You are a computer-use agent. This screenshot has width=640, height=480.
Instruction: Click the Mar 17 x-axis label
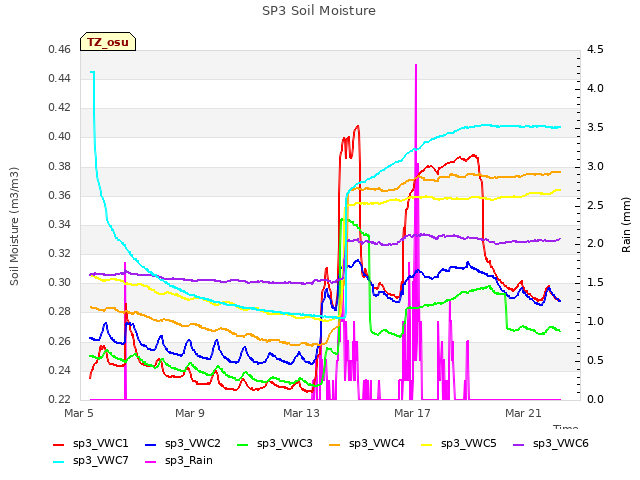click(412, 413)
